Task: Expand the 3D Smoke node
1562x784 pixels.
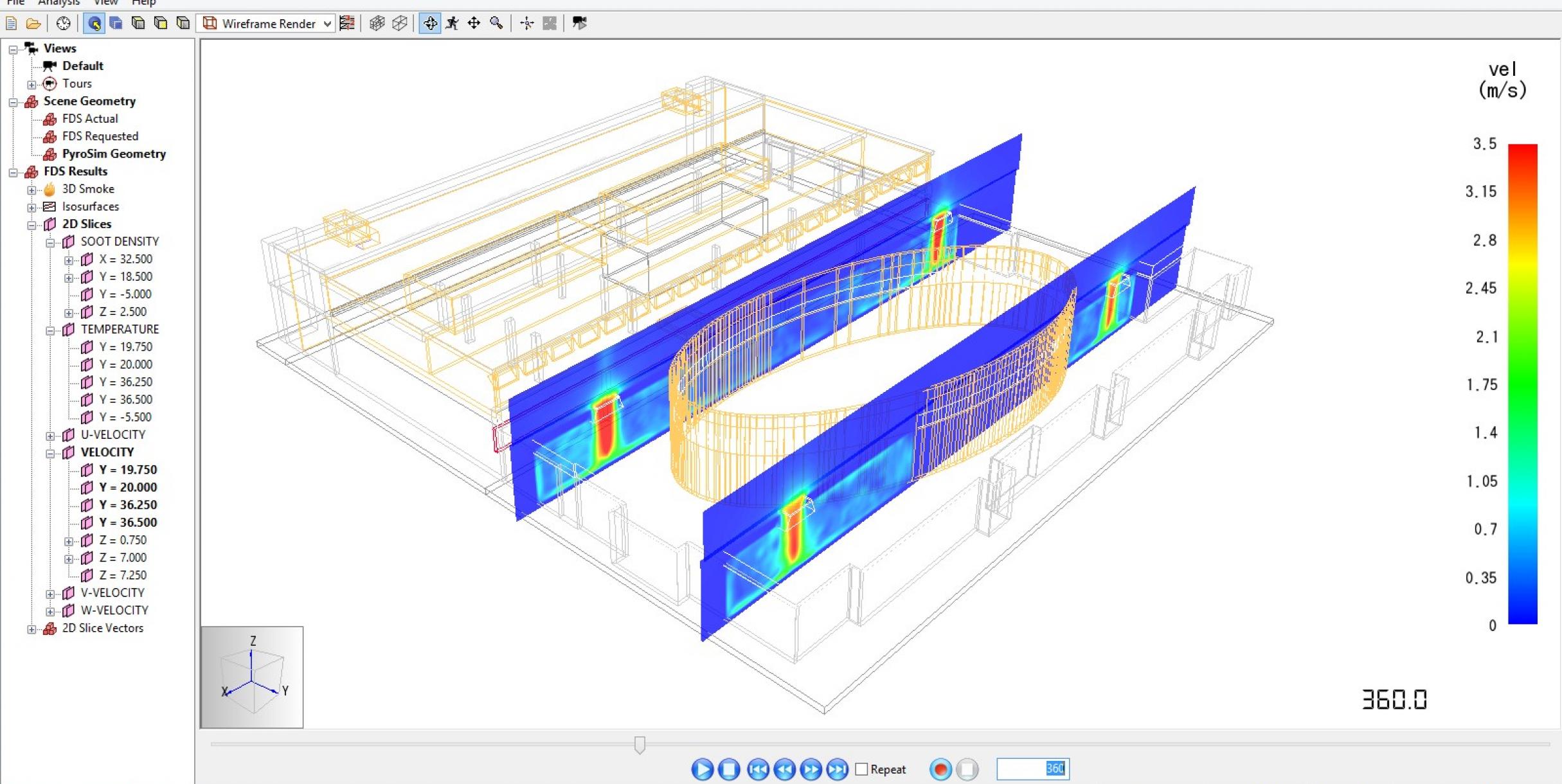Action: (x=31, y=190)
